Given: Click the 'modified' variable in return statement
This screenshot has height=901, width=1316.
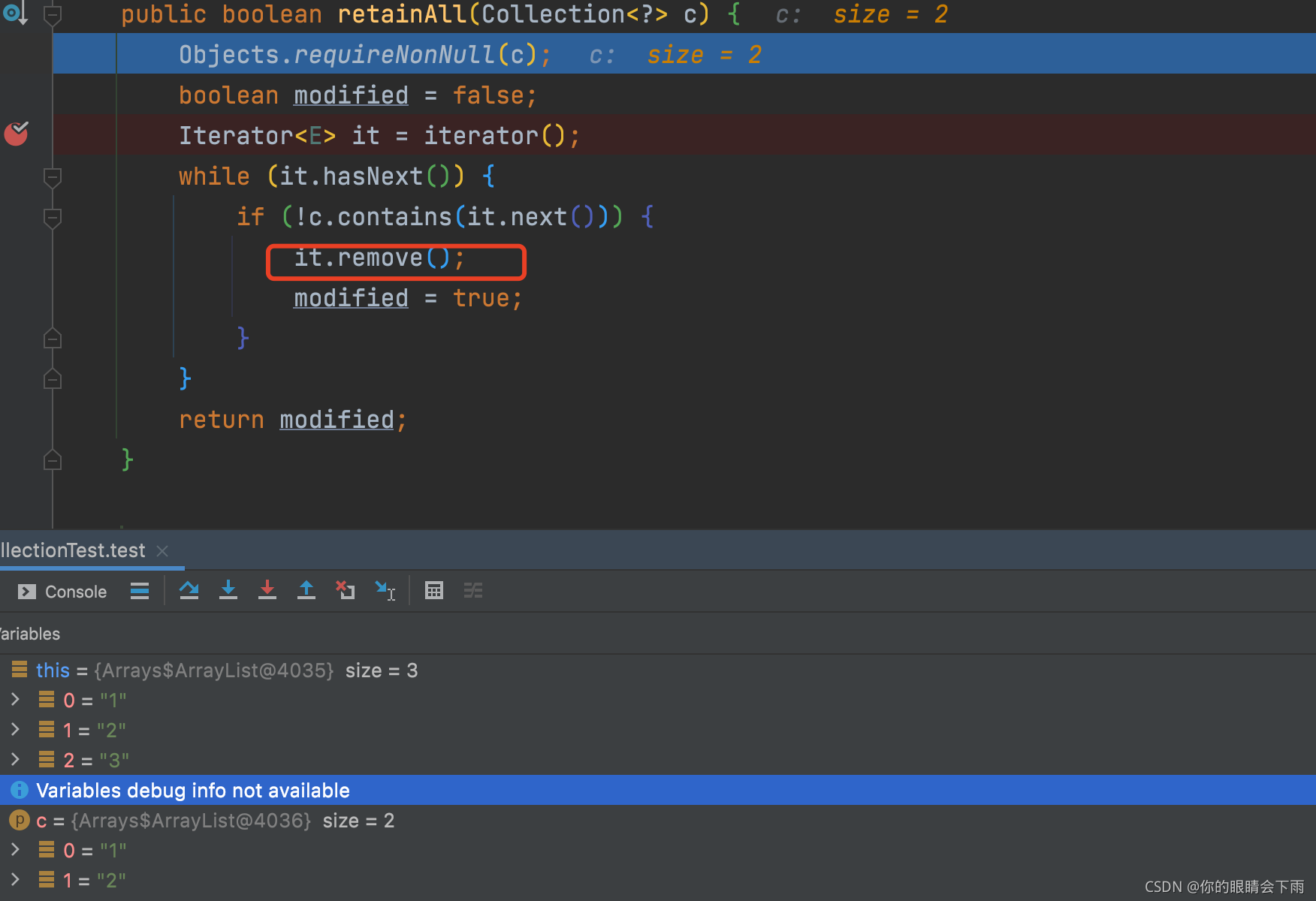Looking at the screenshot, I should coord(337,419).
